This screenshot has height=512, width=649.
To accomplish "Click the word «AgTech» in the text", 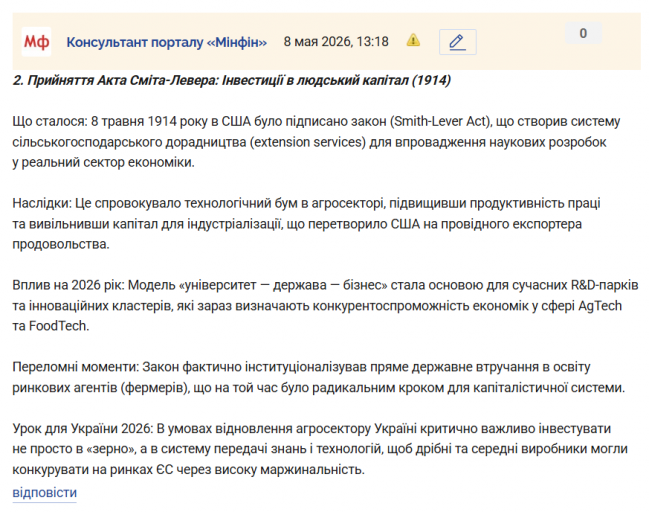I will [600, 306].
